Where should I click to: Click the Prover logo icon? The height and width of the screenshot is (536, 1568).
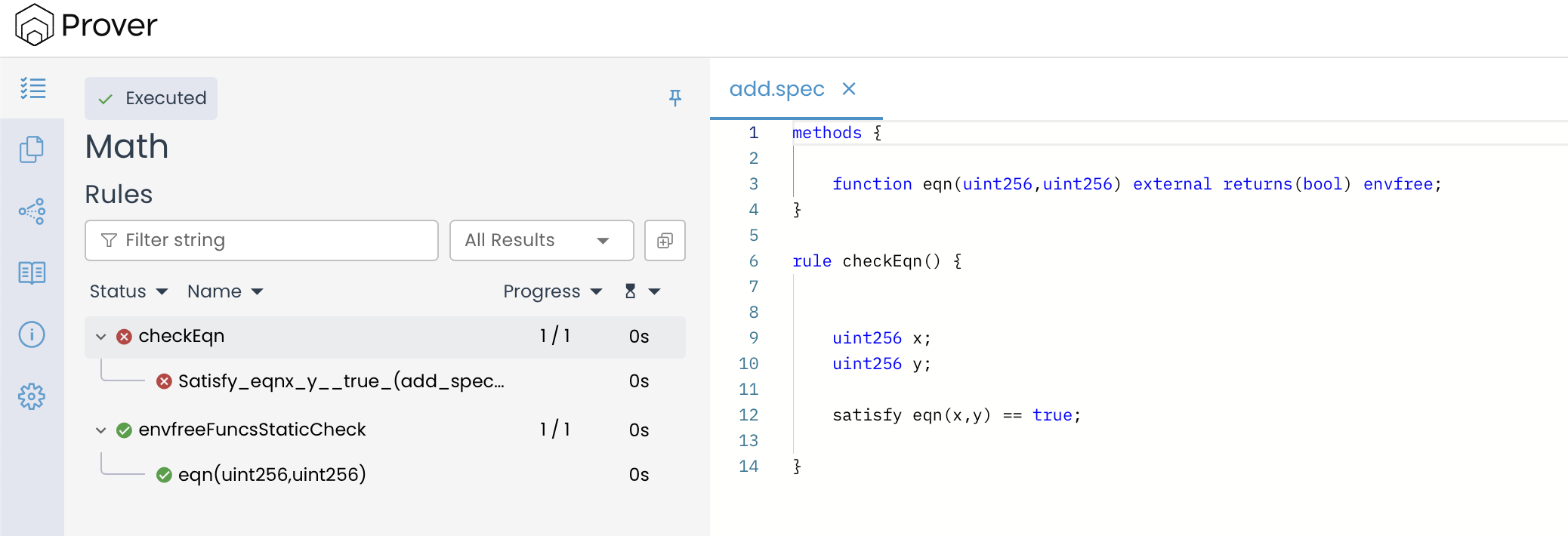[x=34, y=26]
